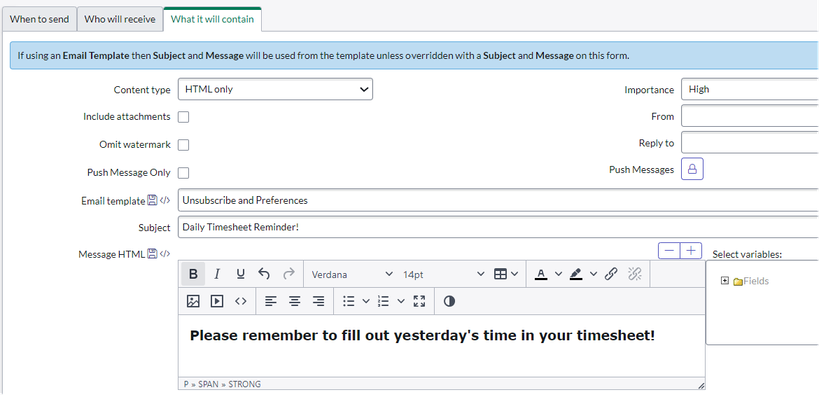Shrink the editor with the minus button

point(669,251)
